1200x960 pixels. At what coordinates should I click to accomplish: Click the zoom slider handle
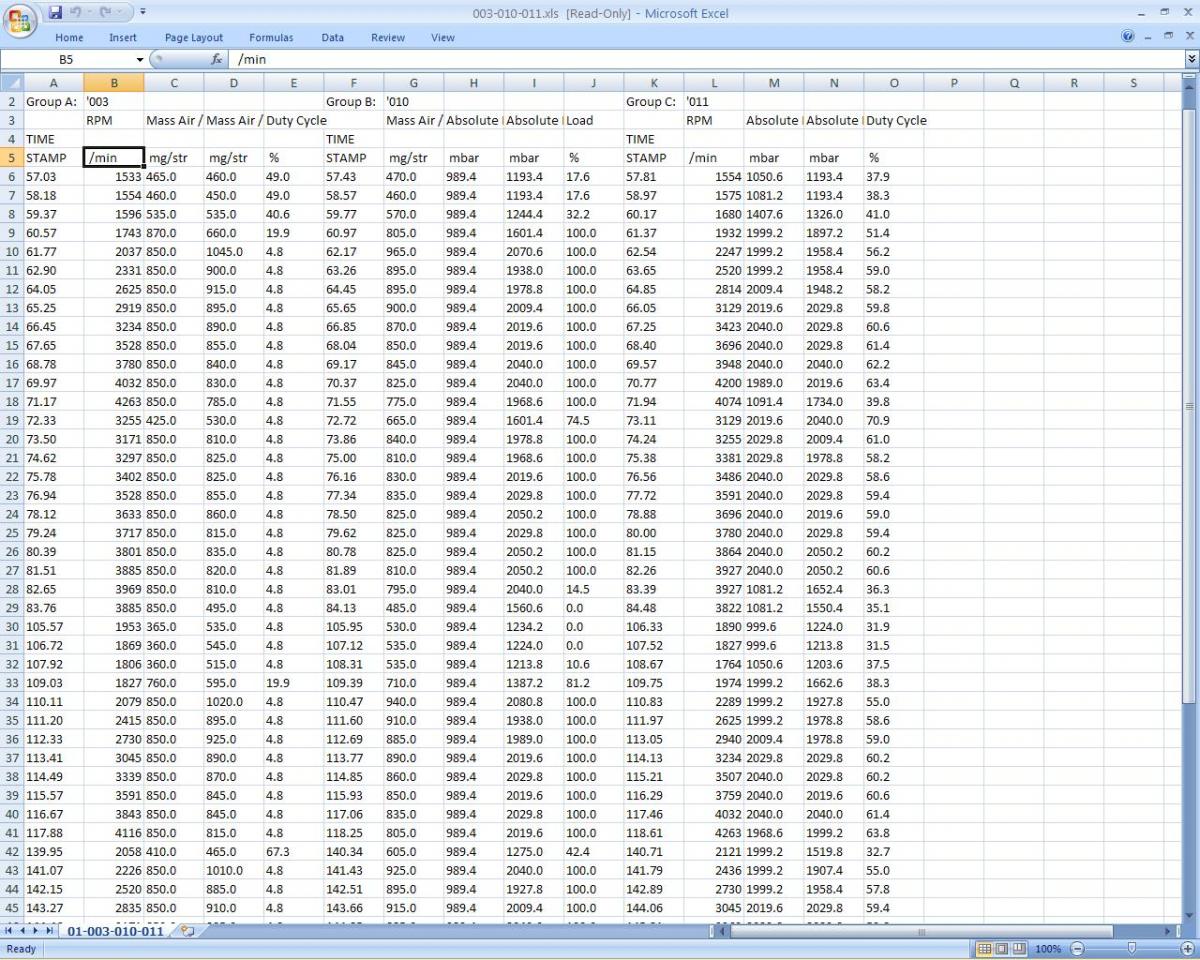point(1131,948)
